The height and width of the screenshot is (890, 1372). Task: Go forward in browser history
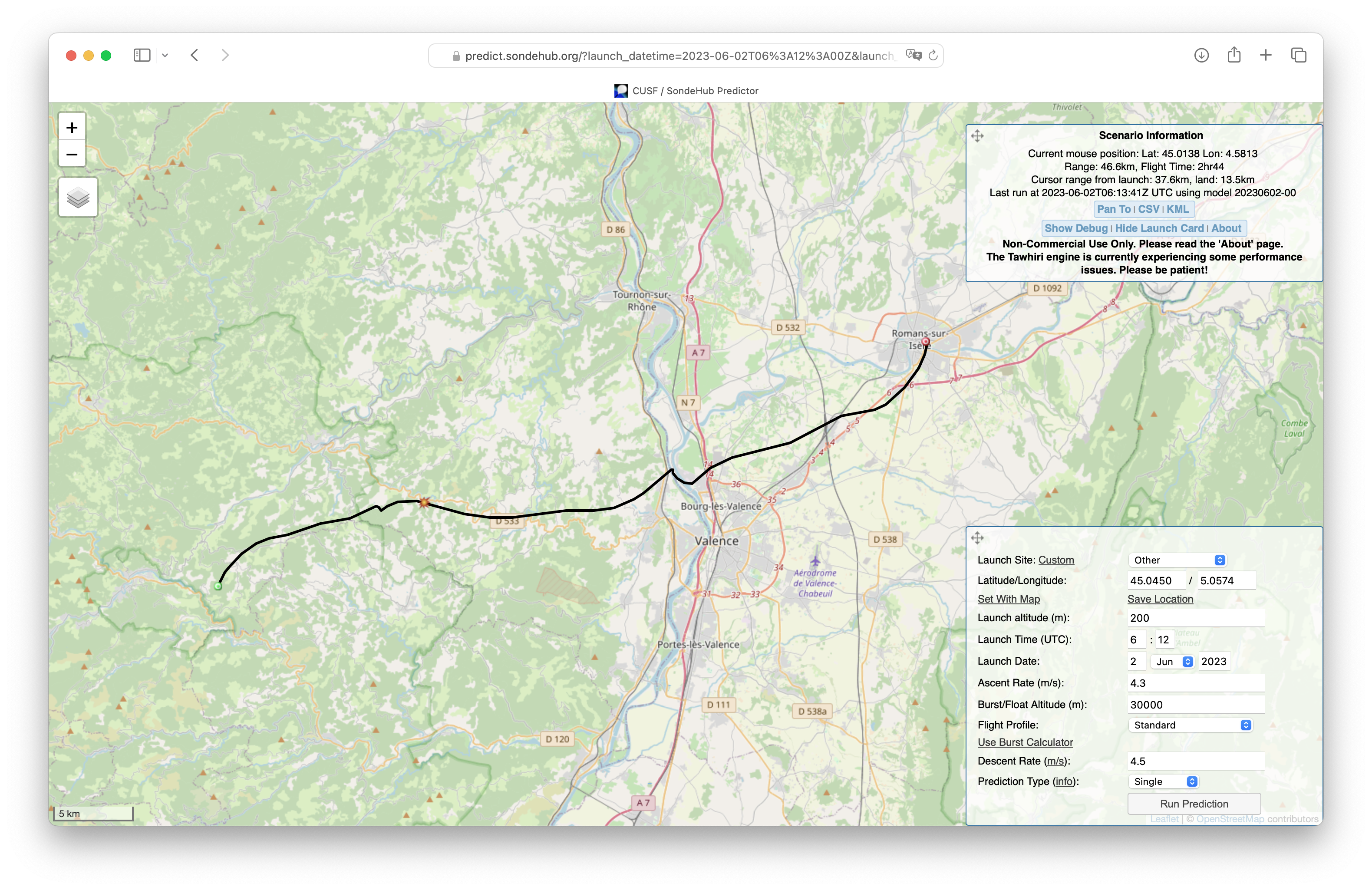(225, 55)
